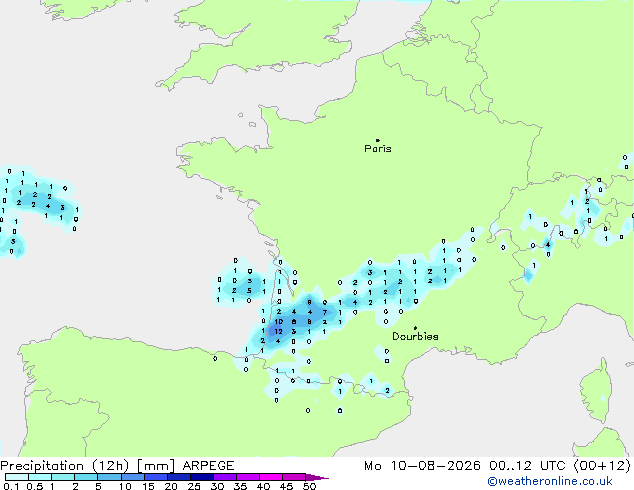
Task: Select the 0.1–0.5 mm legend swatch
Action: pyautogui.click(x=17, y=477)
